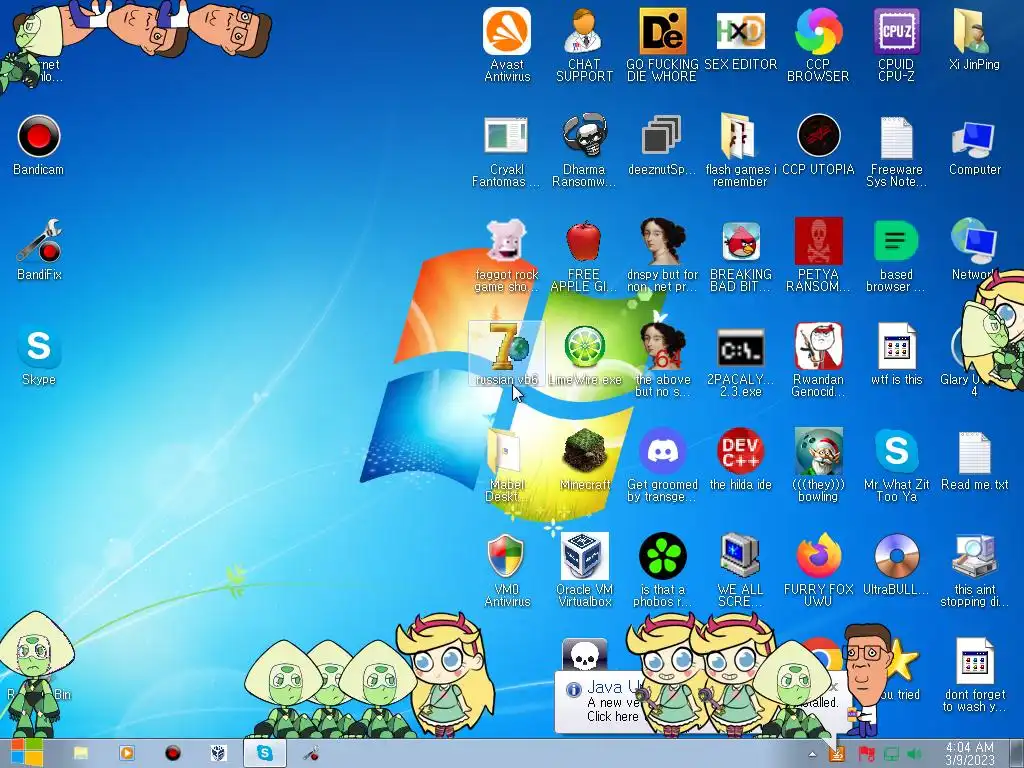Open the BREAKING BAD BIT... Angry Birds icon
The width and height of the screenshot is (1024, 768).
click(740, 256)
